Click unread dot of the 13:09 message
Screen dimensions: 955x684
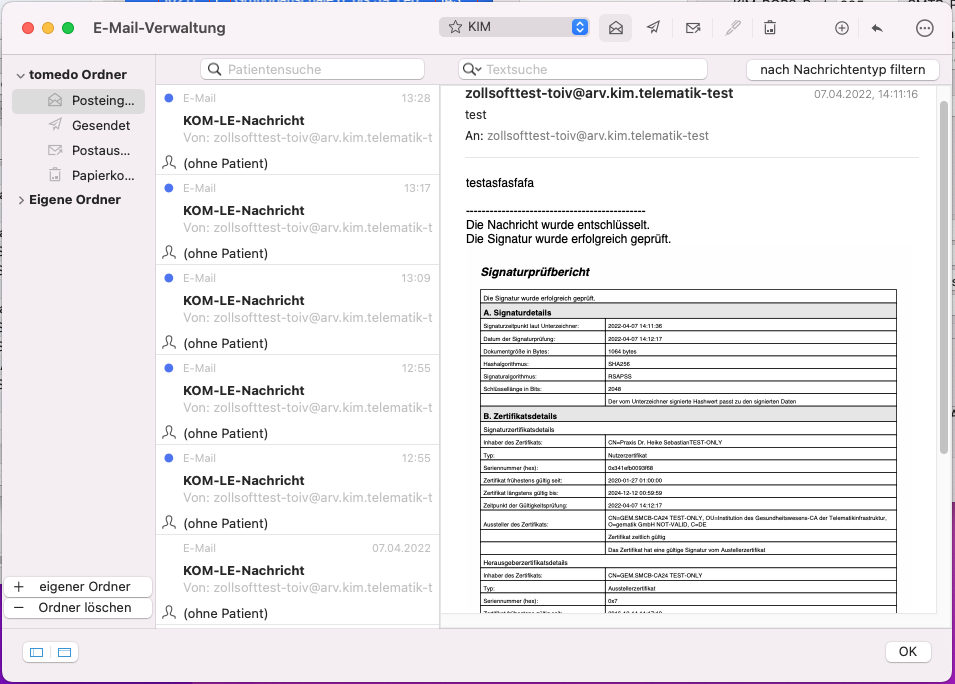click(169, 278)
